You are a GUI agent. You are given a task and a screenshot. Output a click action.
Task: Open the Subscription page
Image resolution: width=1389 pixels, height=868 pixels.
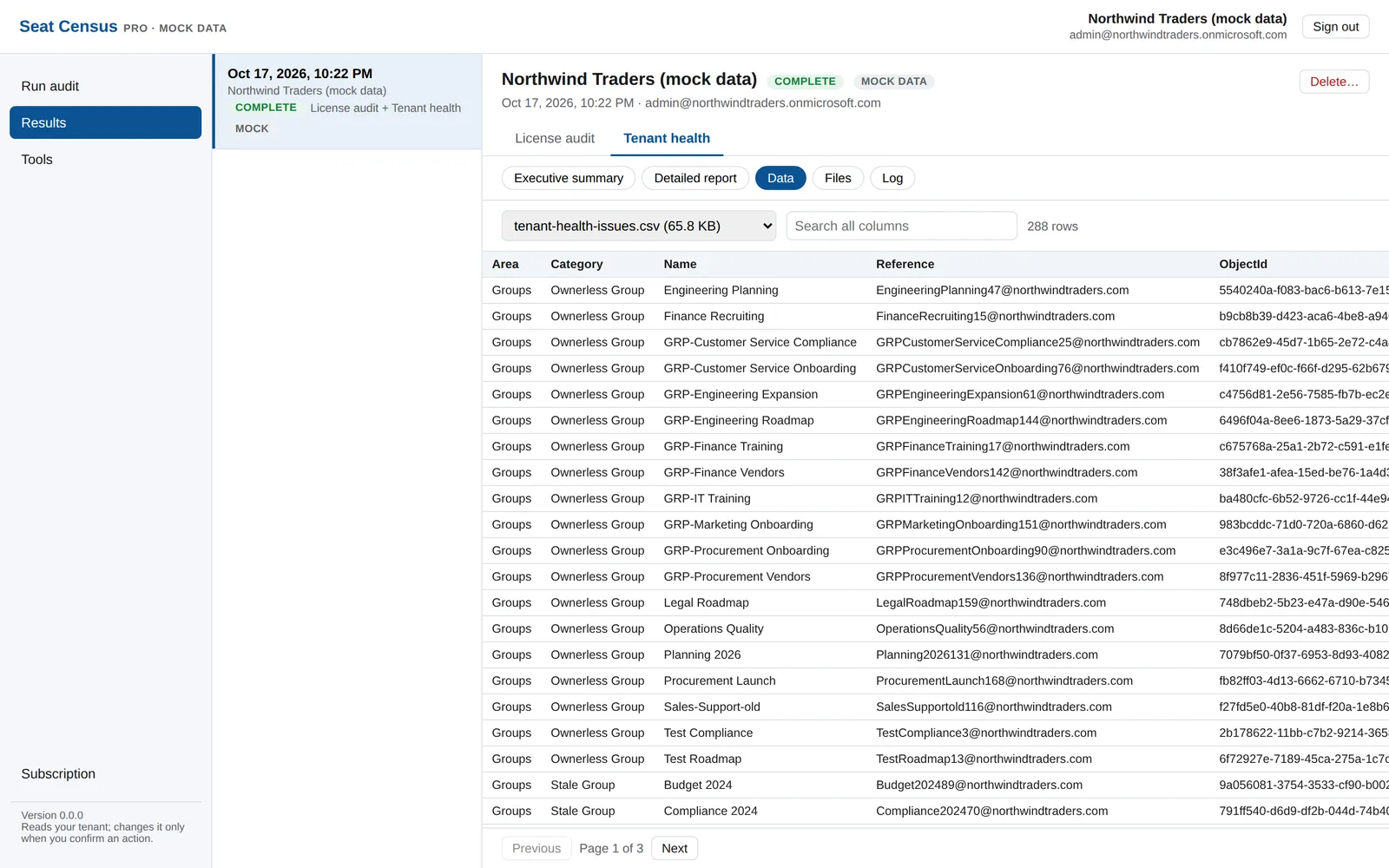[x=105, y=773]
